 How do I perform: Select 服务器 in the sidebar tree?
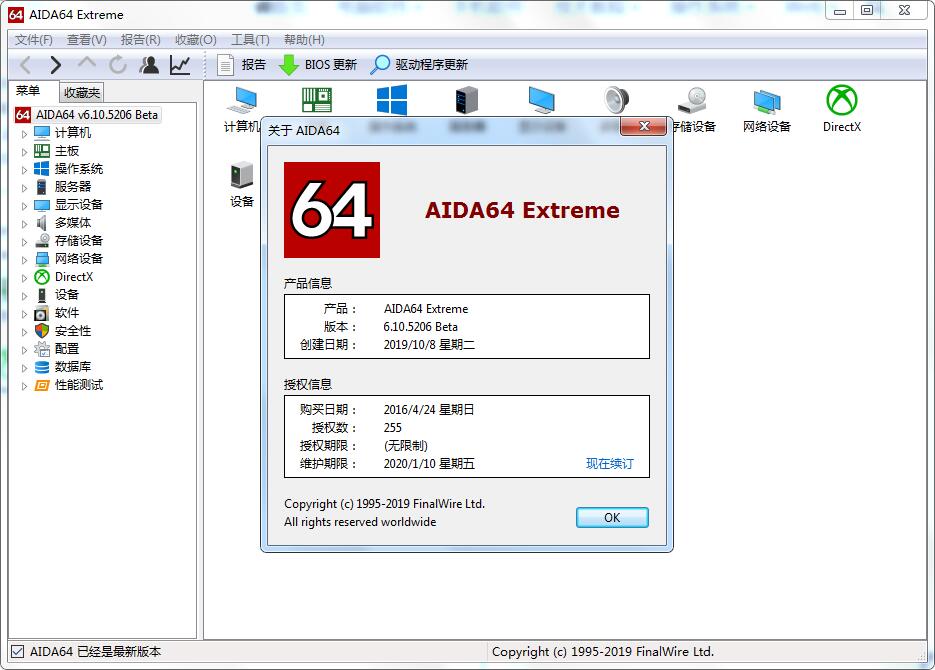coord(73,187)
